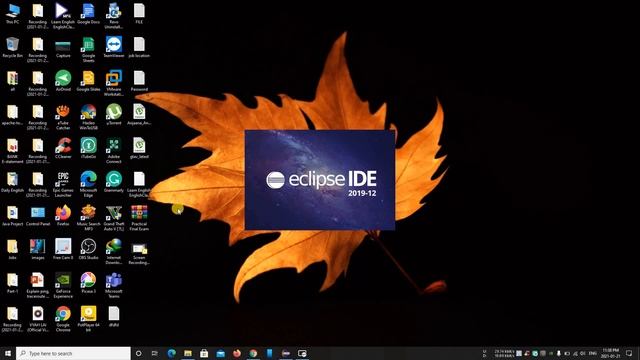Open Task View on taskbar
Image resolution: width=640 pixels, height=360 pixels.
(x=155, y=353)
